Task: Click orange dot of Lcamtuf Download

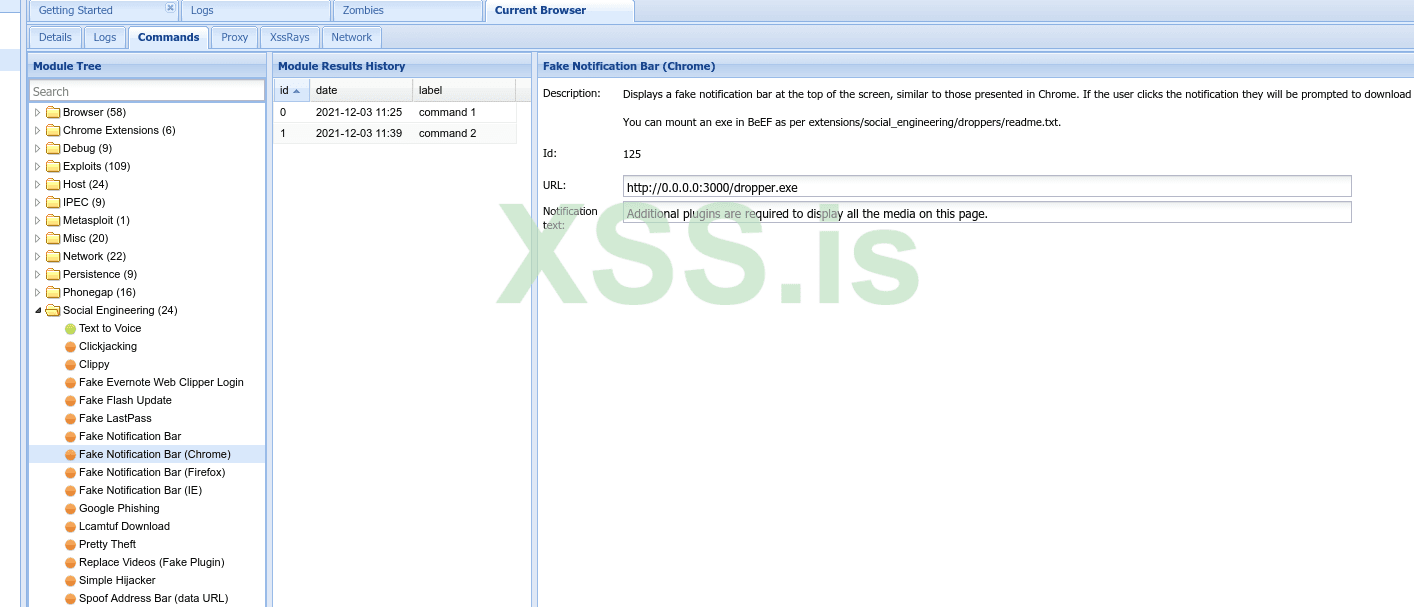Action: [70, 527]
